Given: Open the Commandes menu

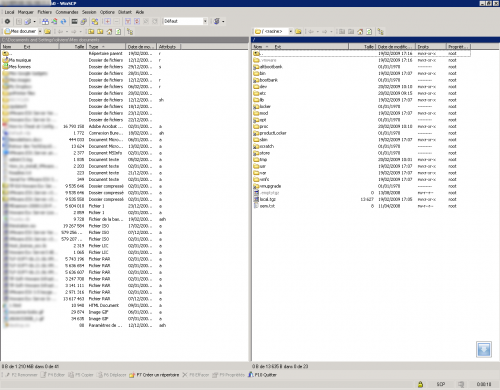Looking at the screenshot, I should click(67, 12).
